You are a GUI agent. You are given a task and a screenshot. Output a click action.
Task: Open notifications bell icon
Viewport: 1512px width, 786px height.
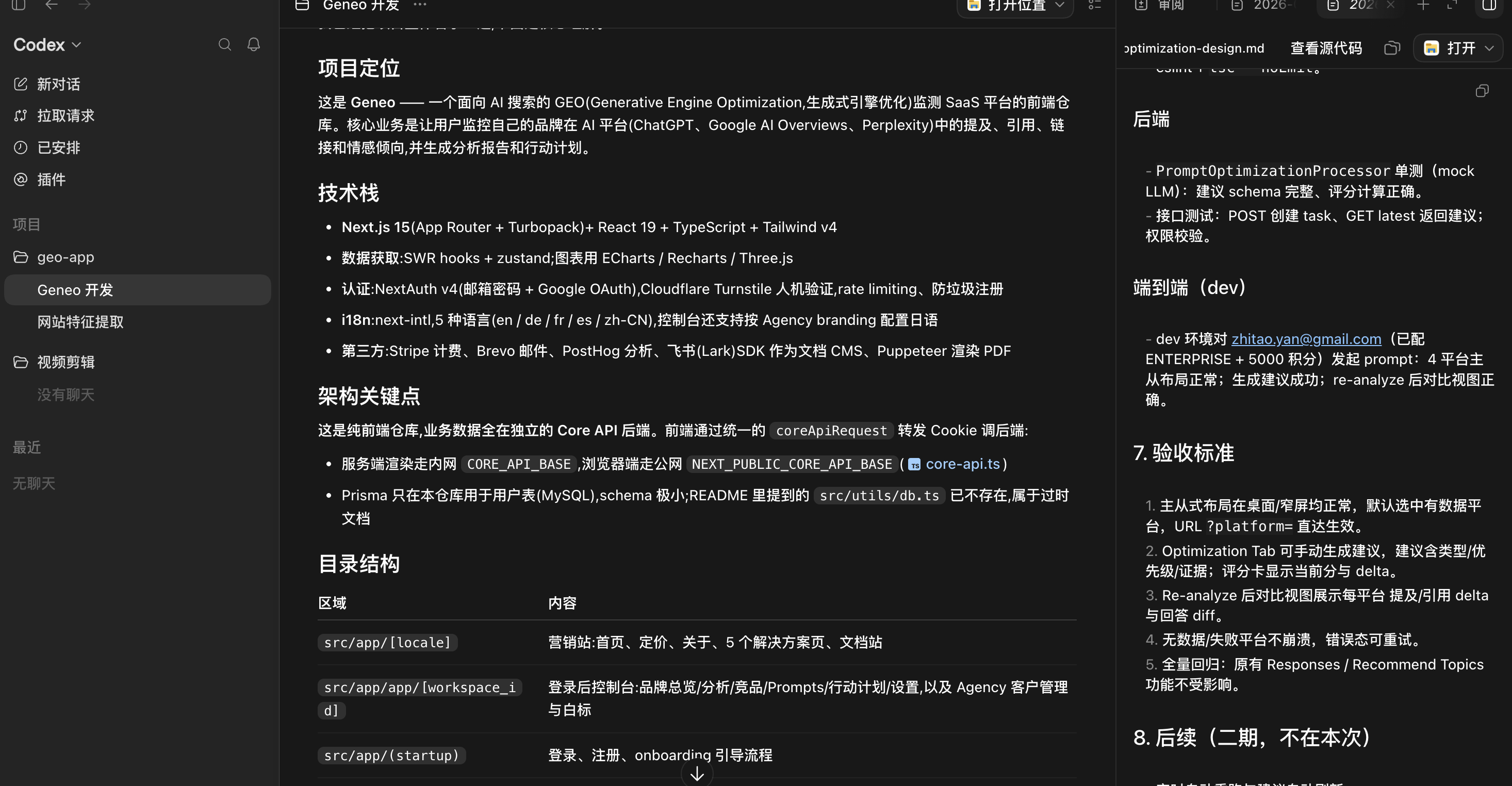pyautogui.click(x=254, y=45)
